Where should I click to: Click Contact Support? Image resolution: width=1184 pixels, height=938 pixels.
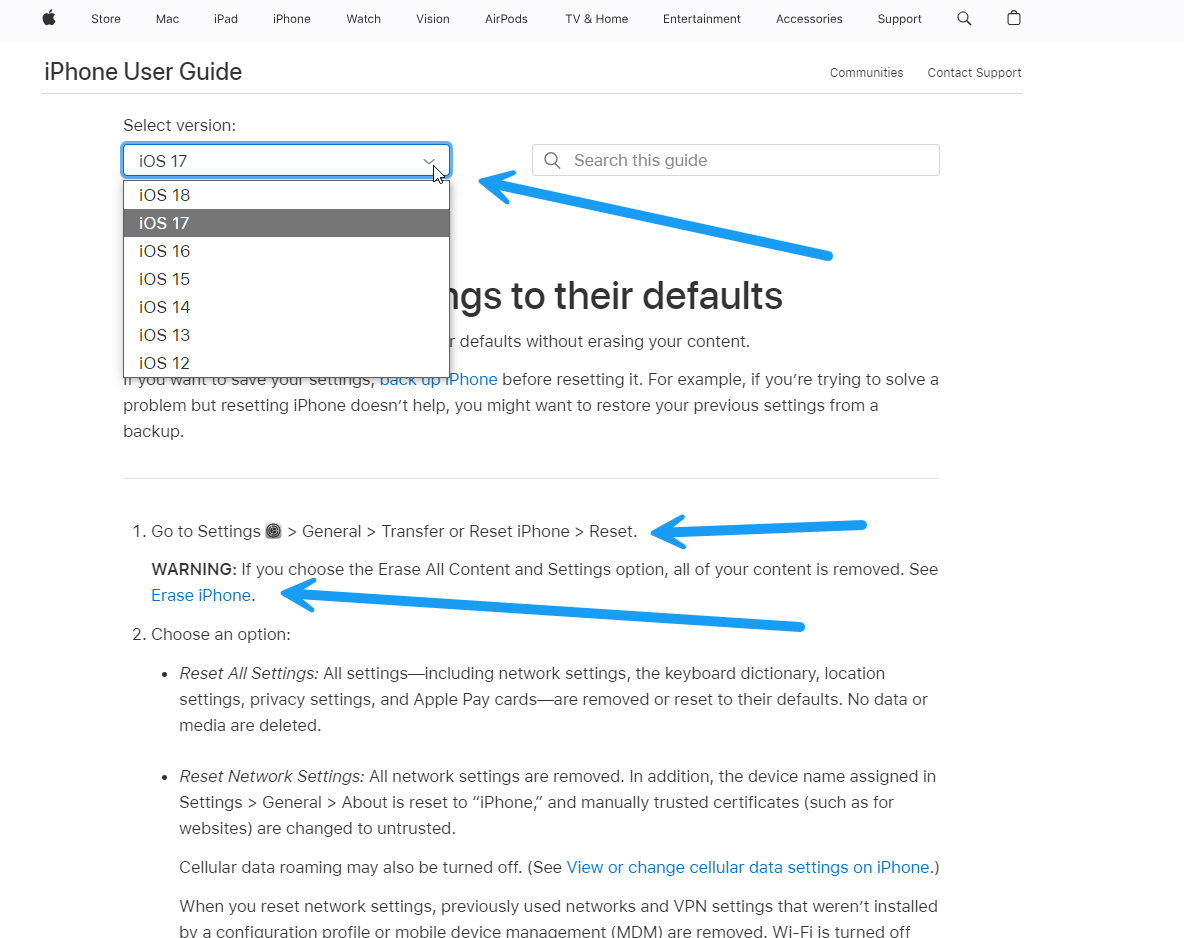(974, 72)
